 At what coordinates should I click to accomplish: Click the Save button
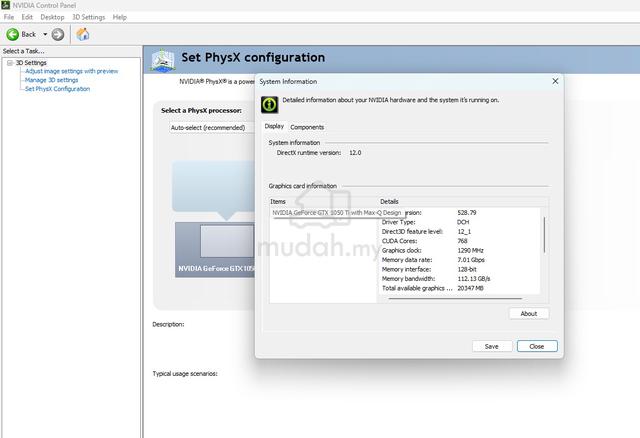point(492,346)
